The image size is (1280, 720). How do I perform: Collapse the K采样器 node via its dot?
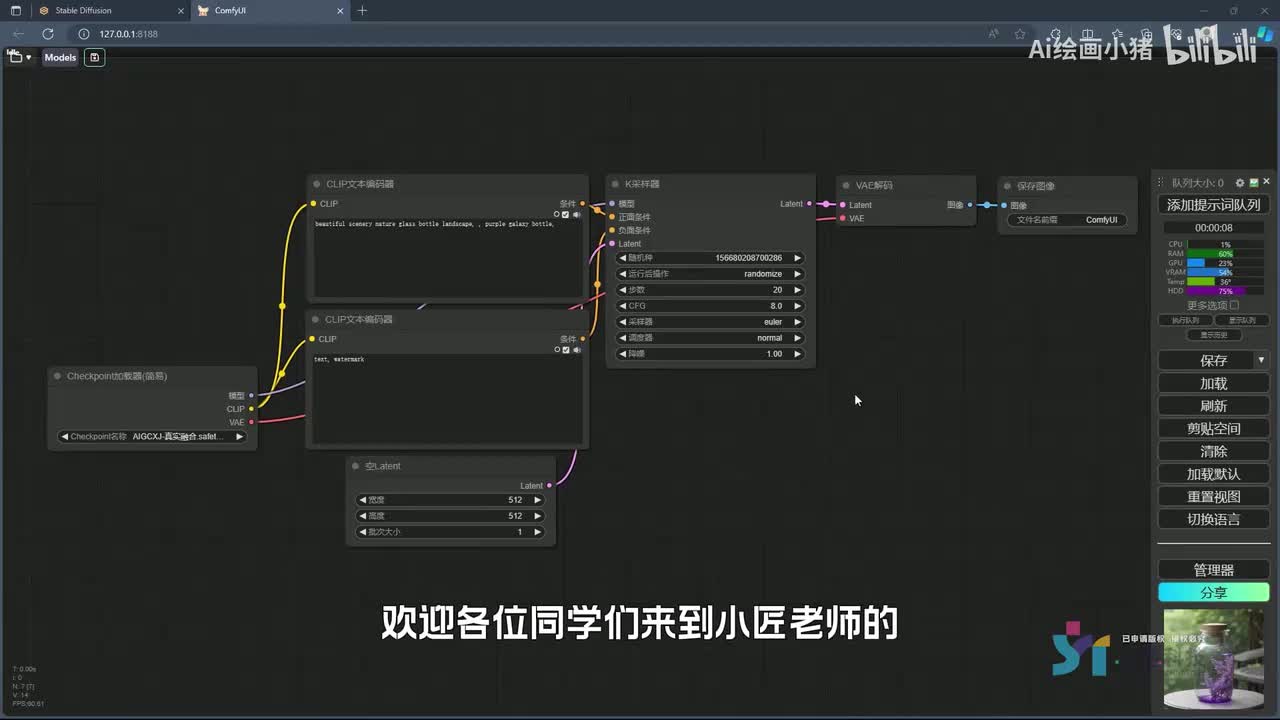pyautogui.click(x=616, y=184)
